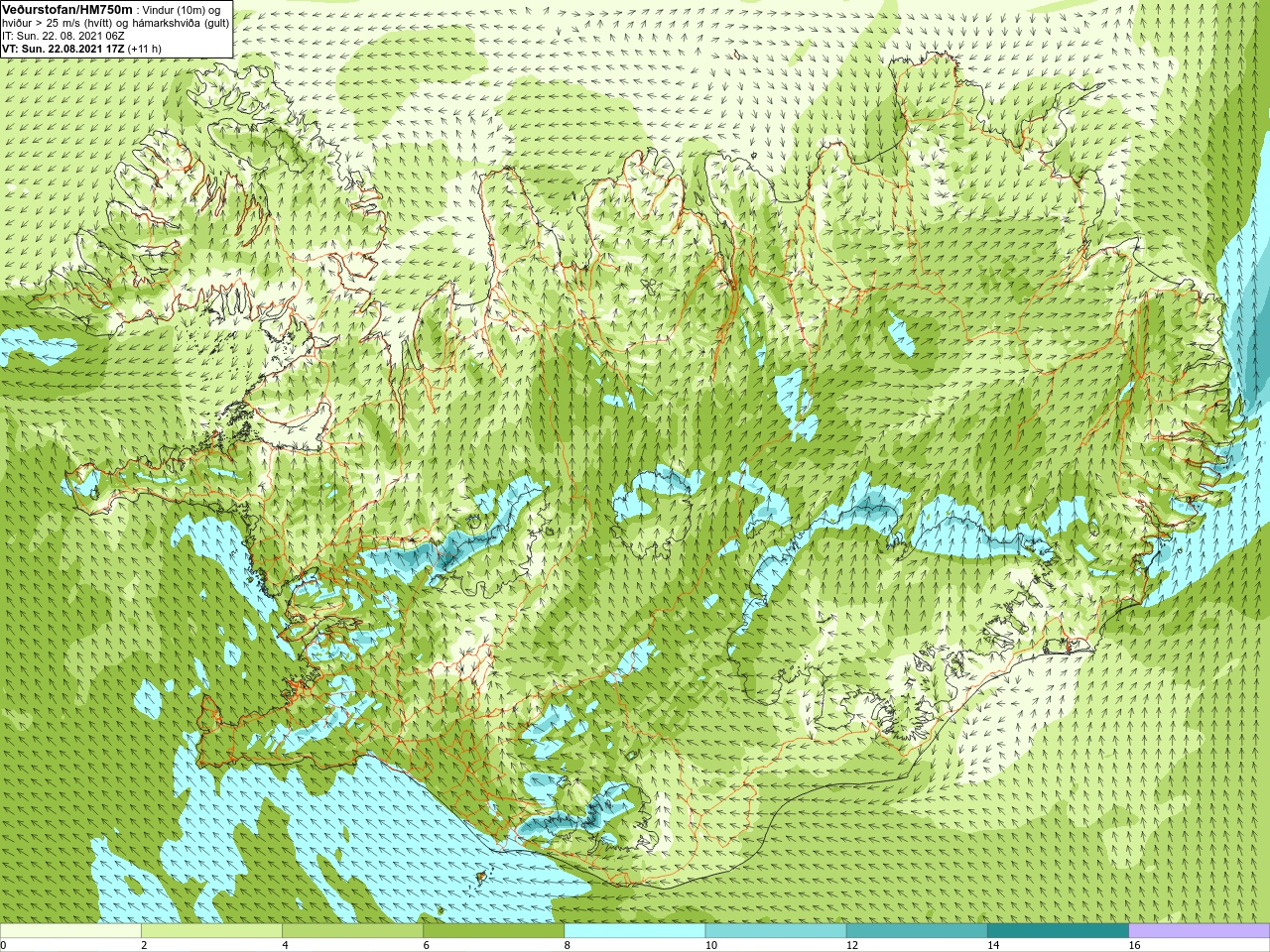
Task: Click the dark green 6–8 m/s legend swatch
Action: coord(493,931)
